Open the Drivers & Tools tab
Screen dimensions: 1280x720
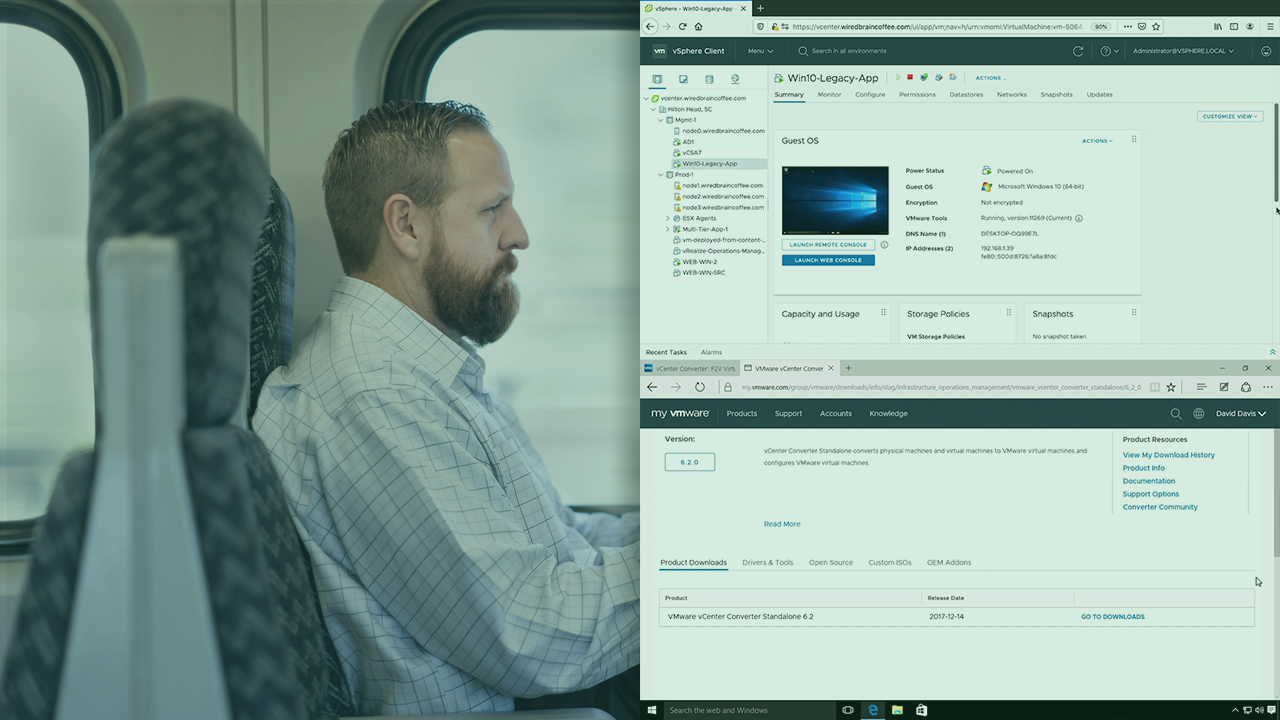767,562
